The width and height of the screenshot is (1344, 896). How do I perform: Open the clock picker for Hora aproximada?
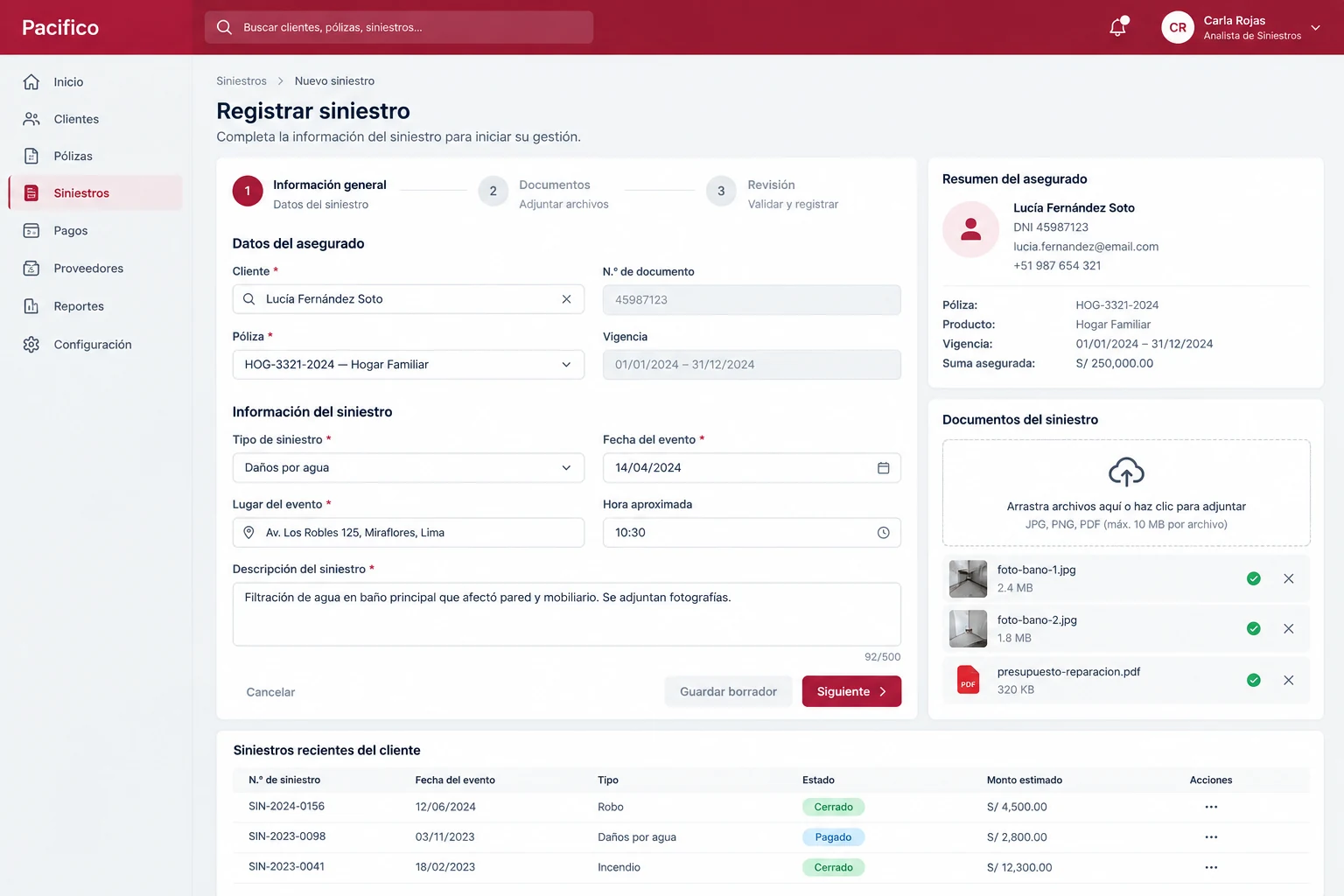pyautogui.click(x=883, y=533)
